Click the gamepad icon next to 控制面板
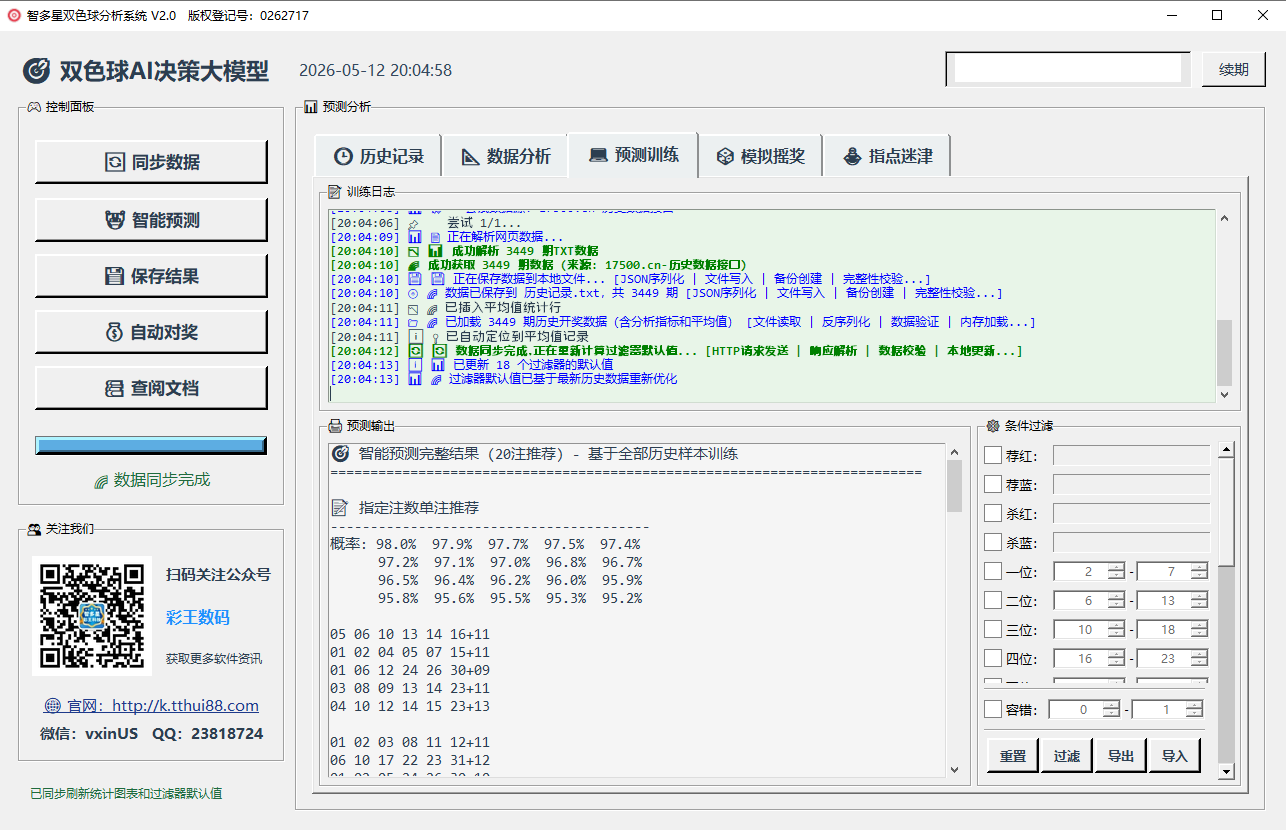 pyautogui.click(x=34, y=106)
